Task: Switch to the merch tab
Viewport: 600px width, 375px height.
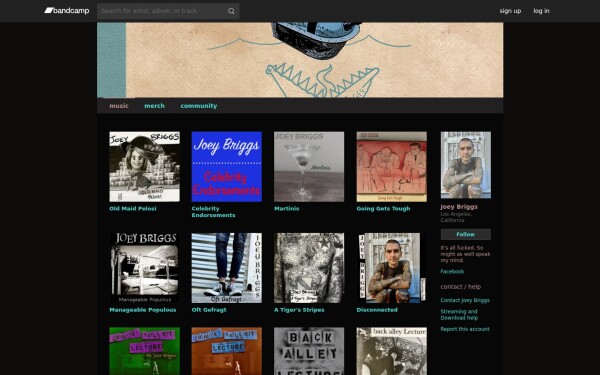Action: pos(154,106)
